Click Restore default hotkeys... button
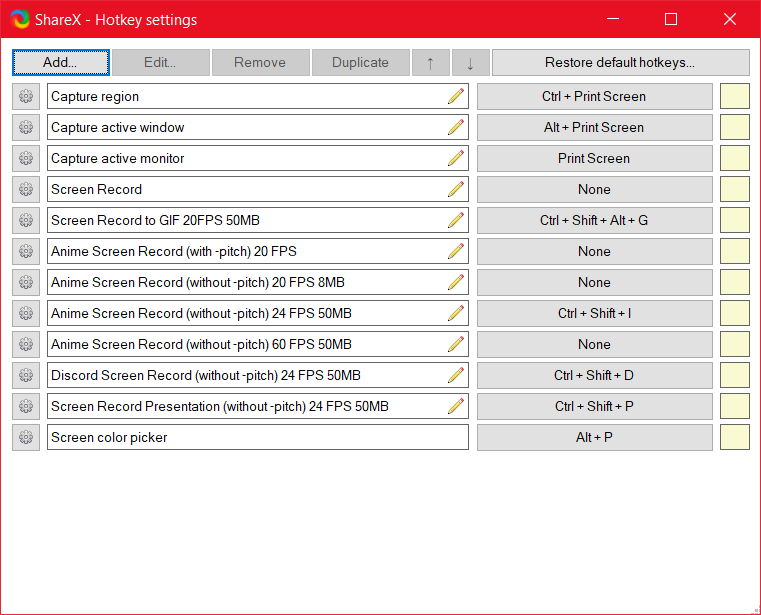The width and height of the screenshot is (761, 615). [621, 62]
